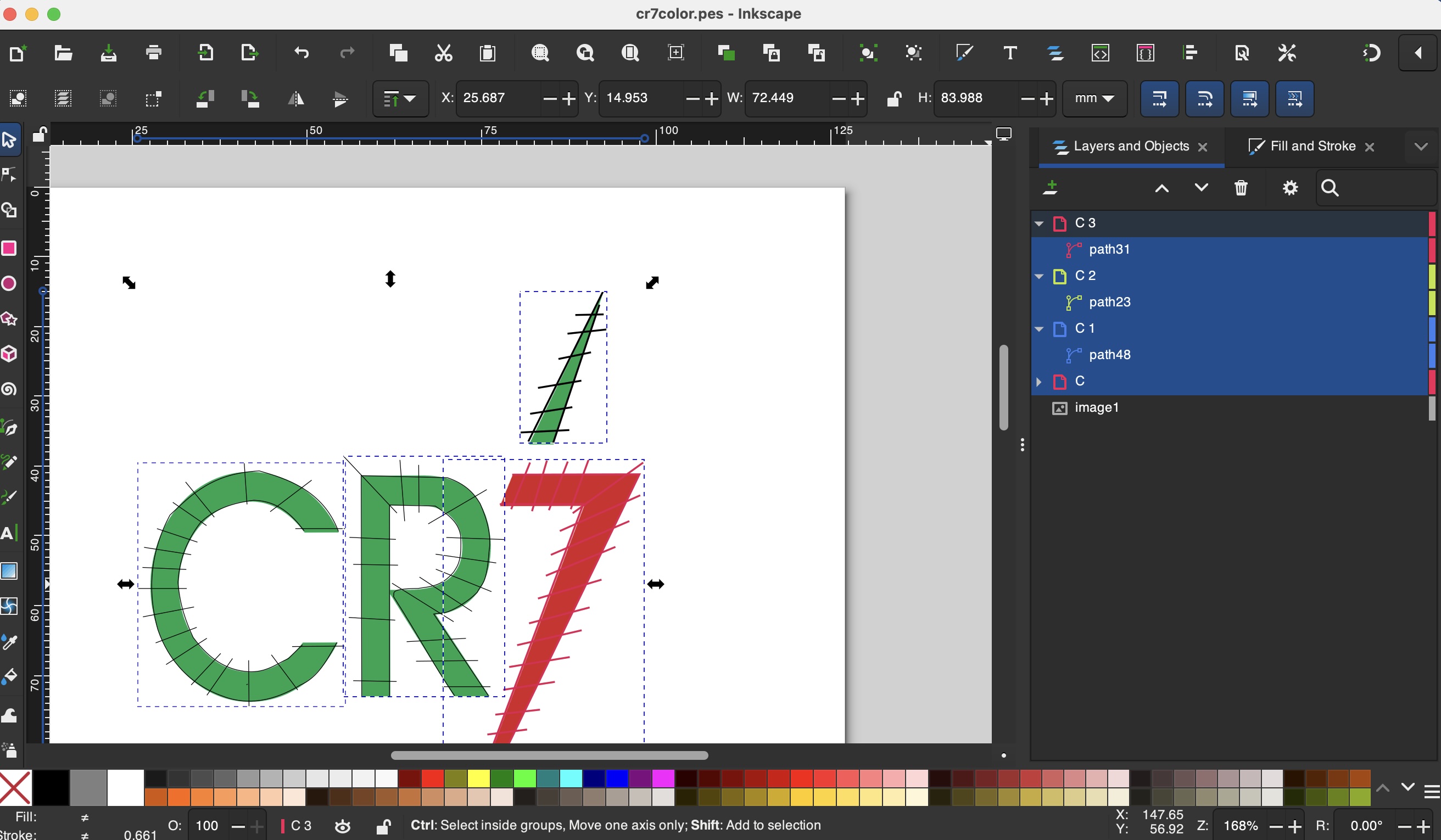This screenshot has width=1441, height=840.
Task: Add a new layer
Action: click(1051, 188)
